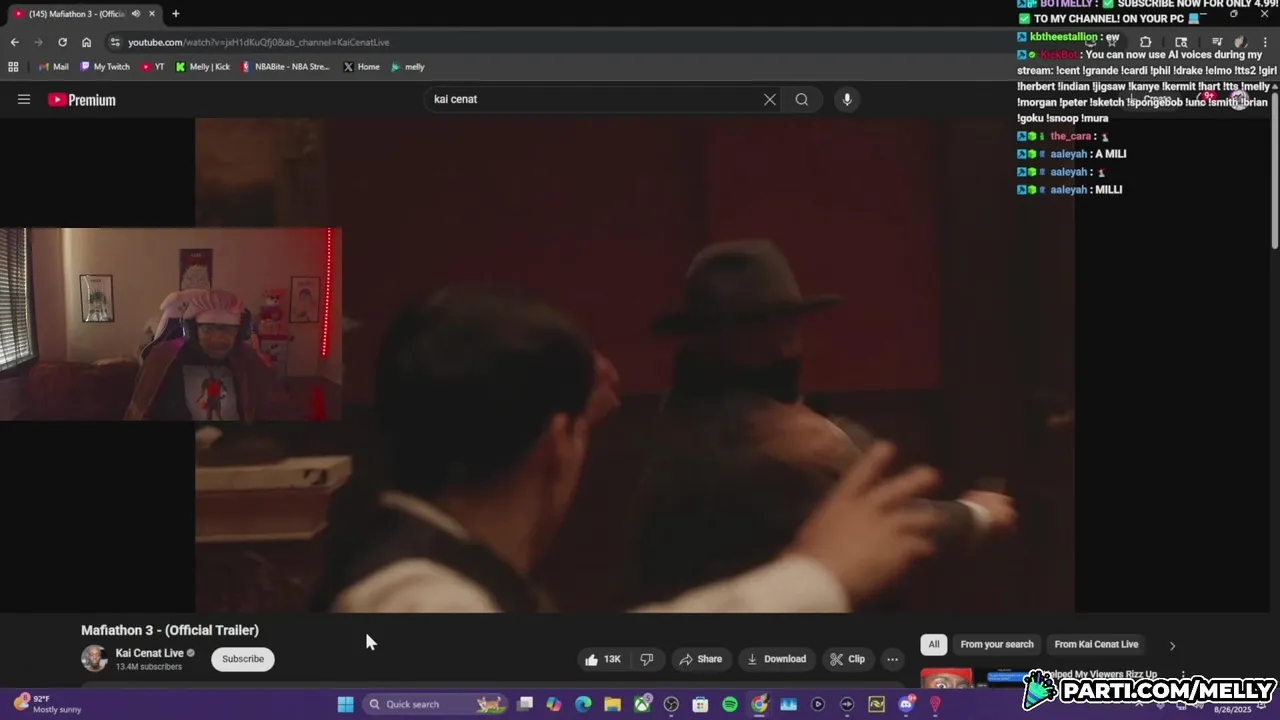Subscribe to Kai Cenat Live
Screen dimensions: 1280x720
(x=243, y=659)
